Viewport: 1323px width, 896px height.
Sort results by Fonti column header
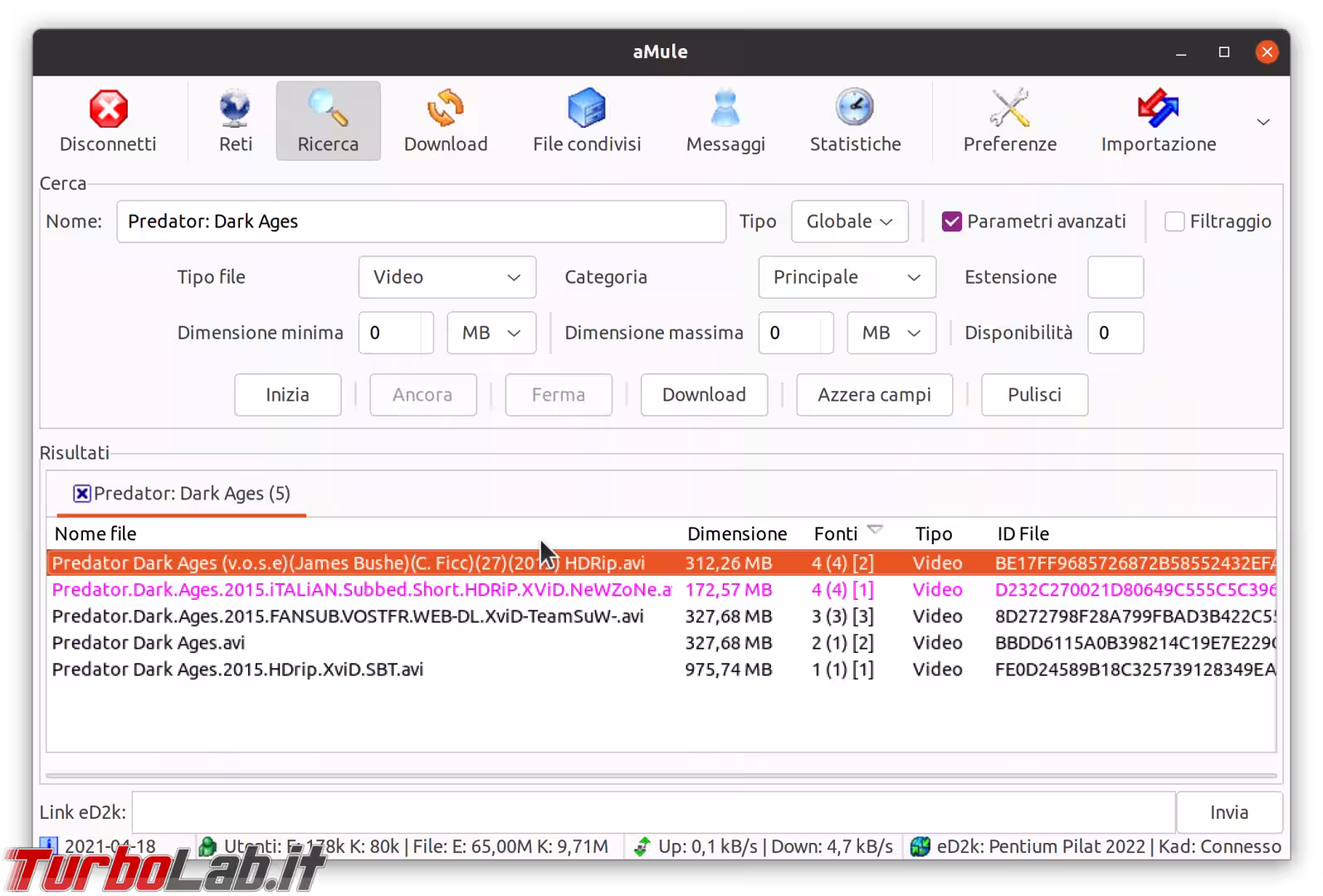[x=836, y=533]
